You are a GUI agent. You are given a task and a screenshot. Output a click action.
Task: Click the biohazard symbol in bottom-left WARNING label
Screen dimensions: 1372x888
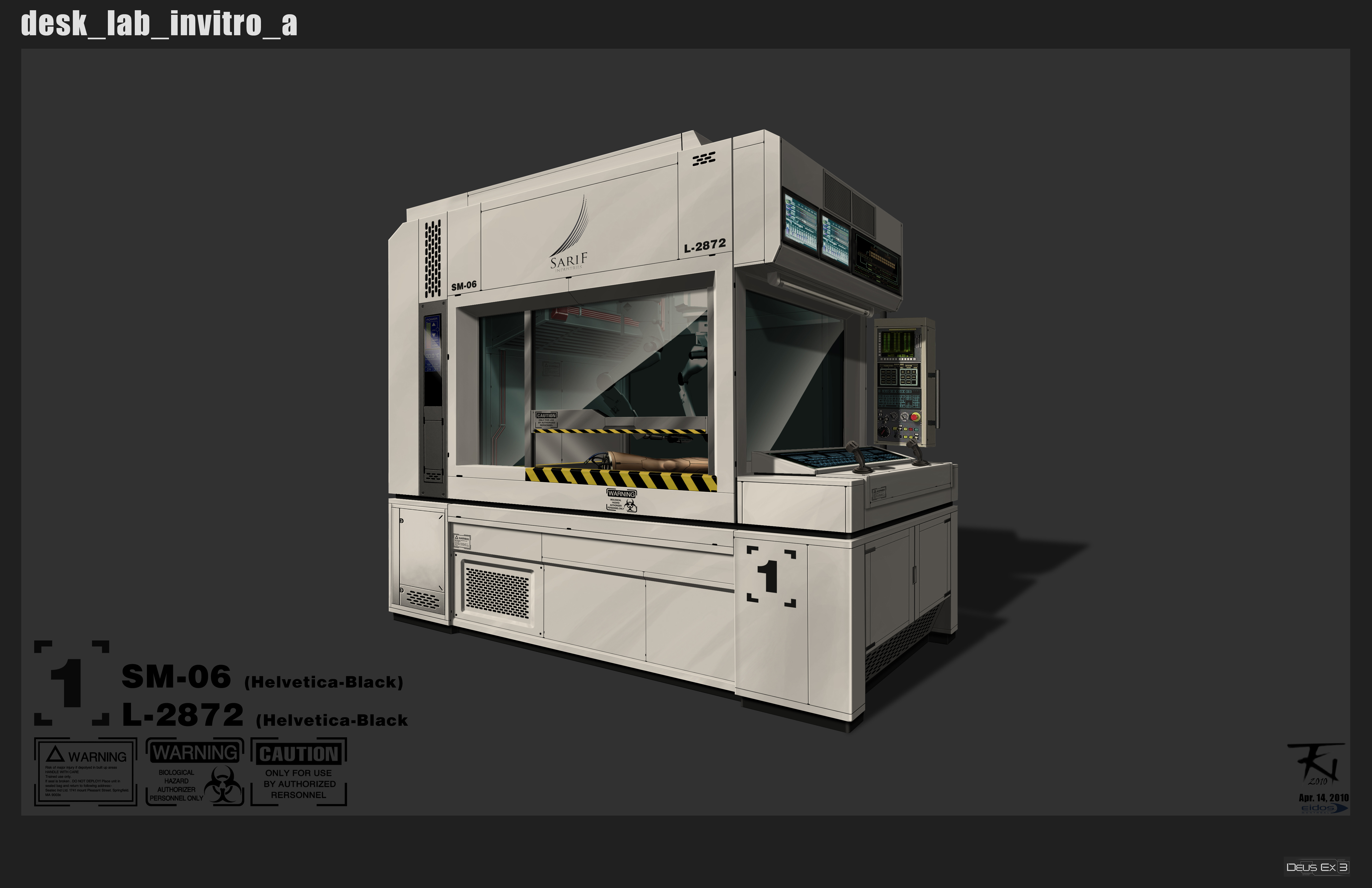click(222, 785)
